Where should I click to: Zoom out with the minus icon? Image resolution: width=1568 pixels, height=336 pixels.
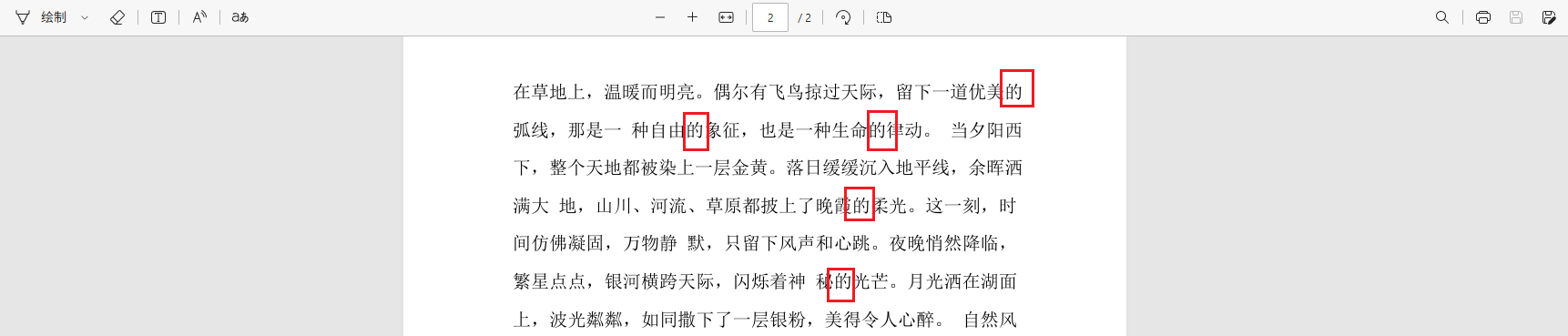(660, 17)
